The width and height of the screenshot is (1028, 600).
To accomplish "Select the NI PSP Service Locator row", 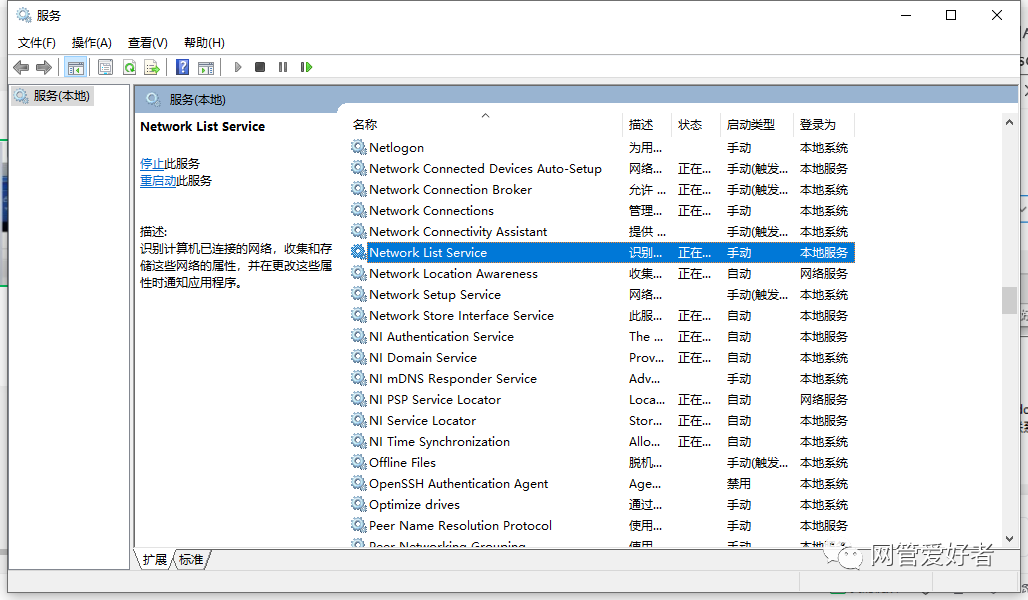I will click(x=602, y=399).
